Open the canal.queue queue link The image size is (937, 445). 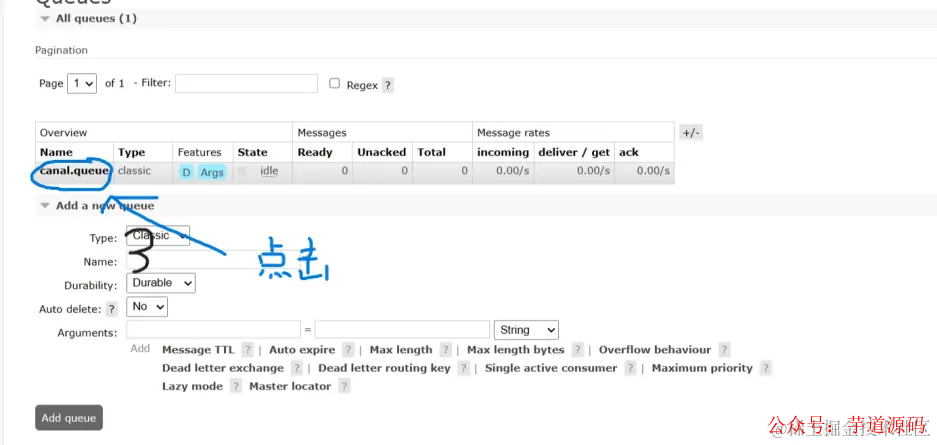click(x=74, y=171)
